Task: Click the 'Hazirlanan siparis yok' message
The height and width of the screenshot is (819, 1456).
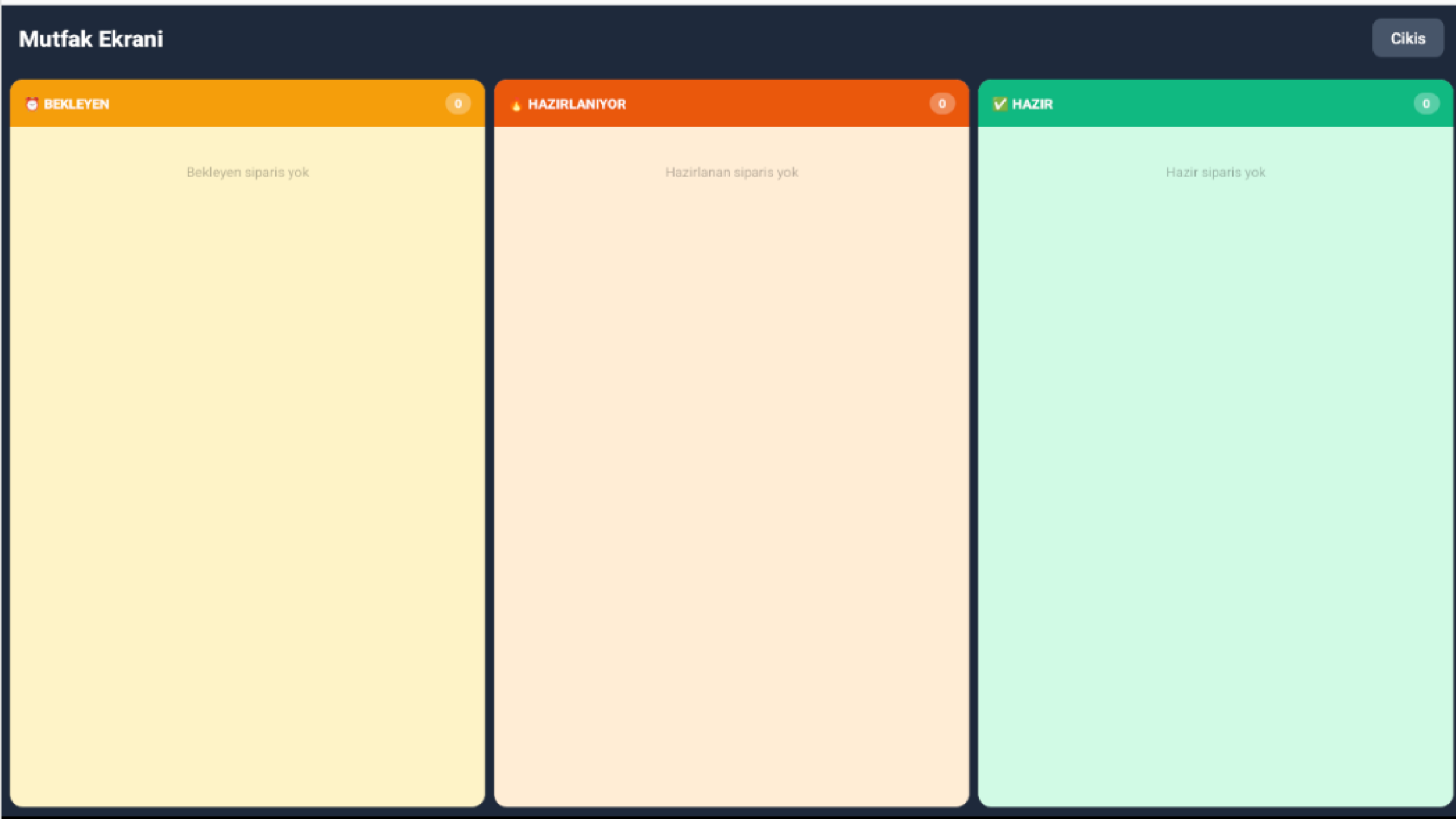Action: coord(731,172)
